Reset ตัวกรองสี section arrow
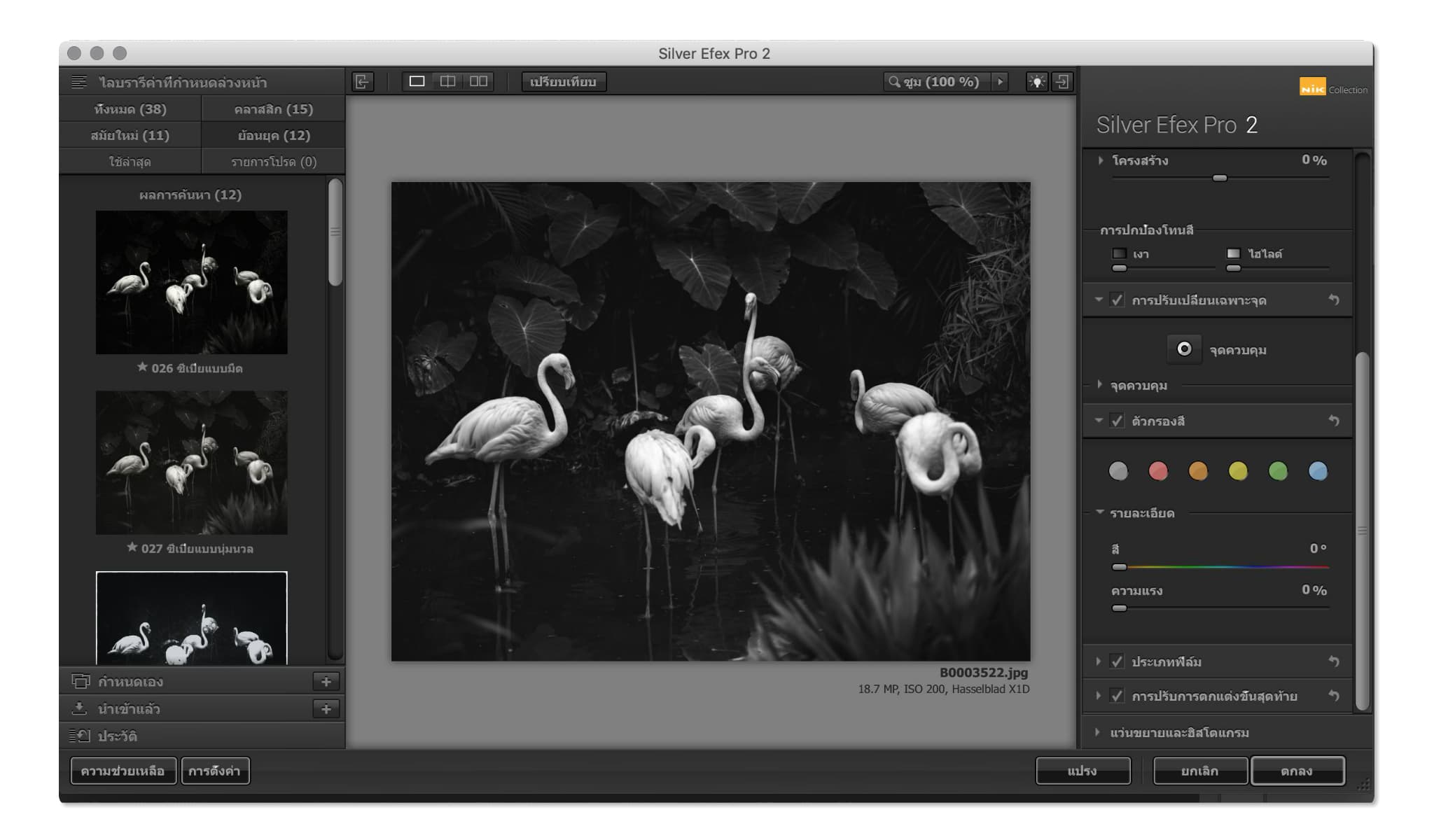 (x=1334, y=421)
